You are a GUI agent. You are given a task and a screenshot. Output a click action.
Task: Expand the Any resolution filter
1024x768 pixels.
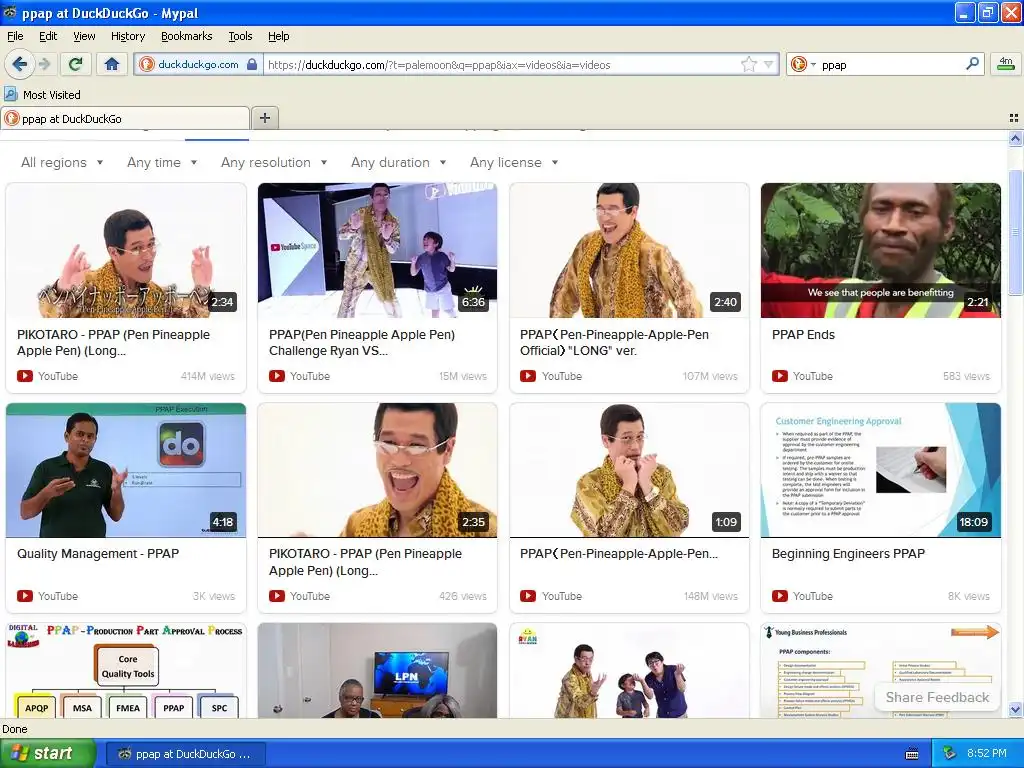[x=274, y=162]
